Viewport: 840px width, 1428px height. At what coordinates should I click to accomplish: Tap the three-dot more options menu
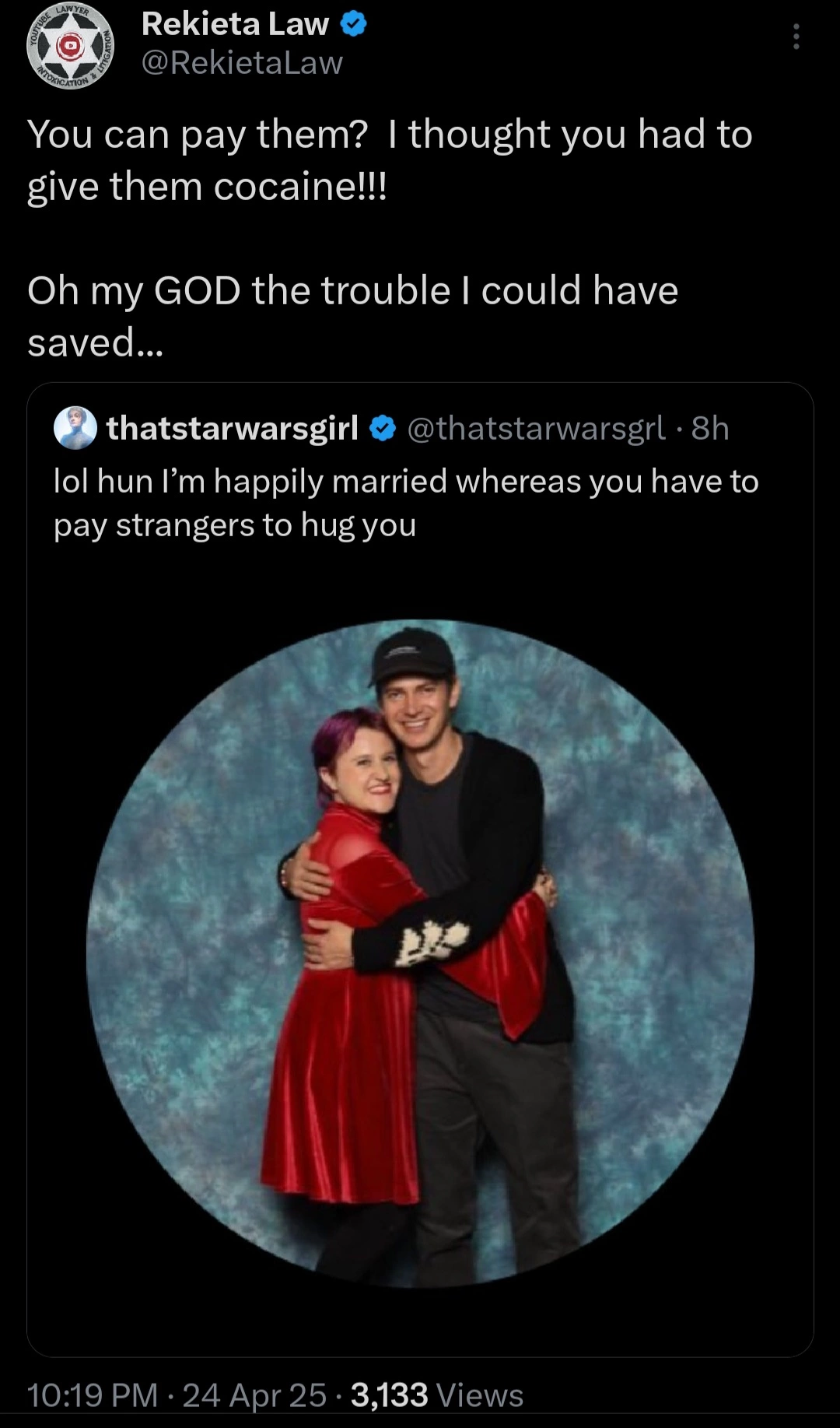pyautogui.click(x=796, y=37)
